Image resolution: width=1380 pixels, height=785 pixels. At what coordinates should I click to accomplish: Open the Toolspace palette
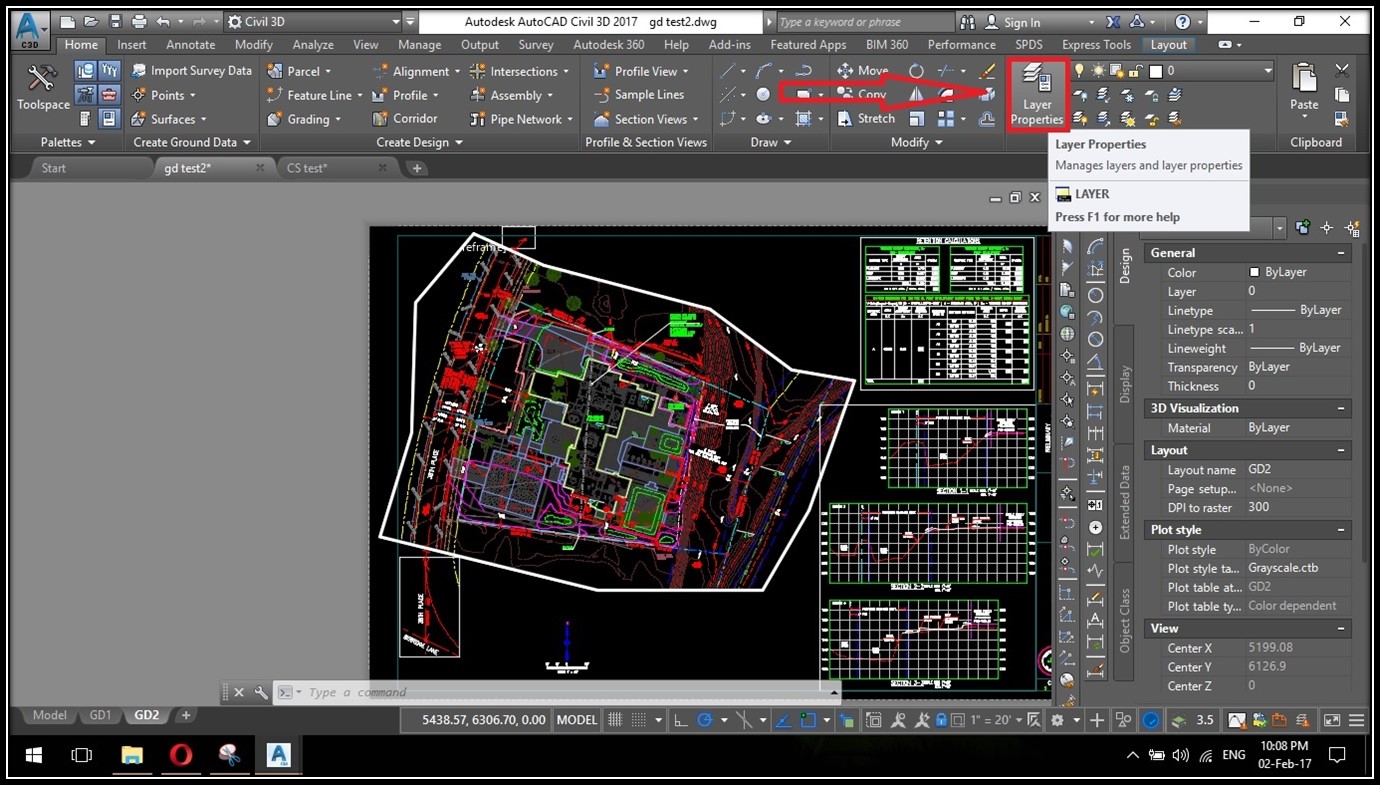click(x=42, y=88)
